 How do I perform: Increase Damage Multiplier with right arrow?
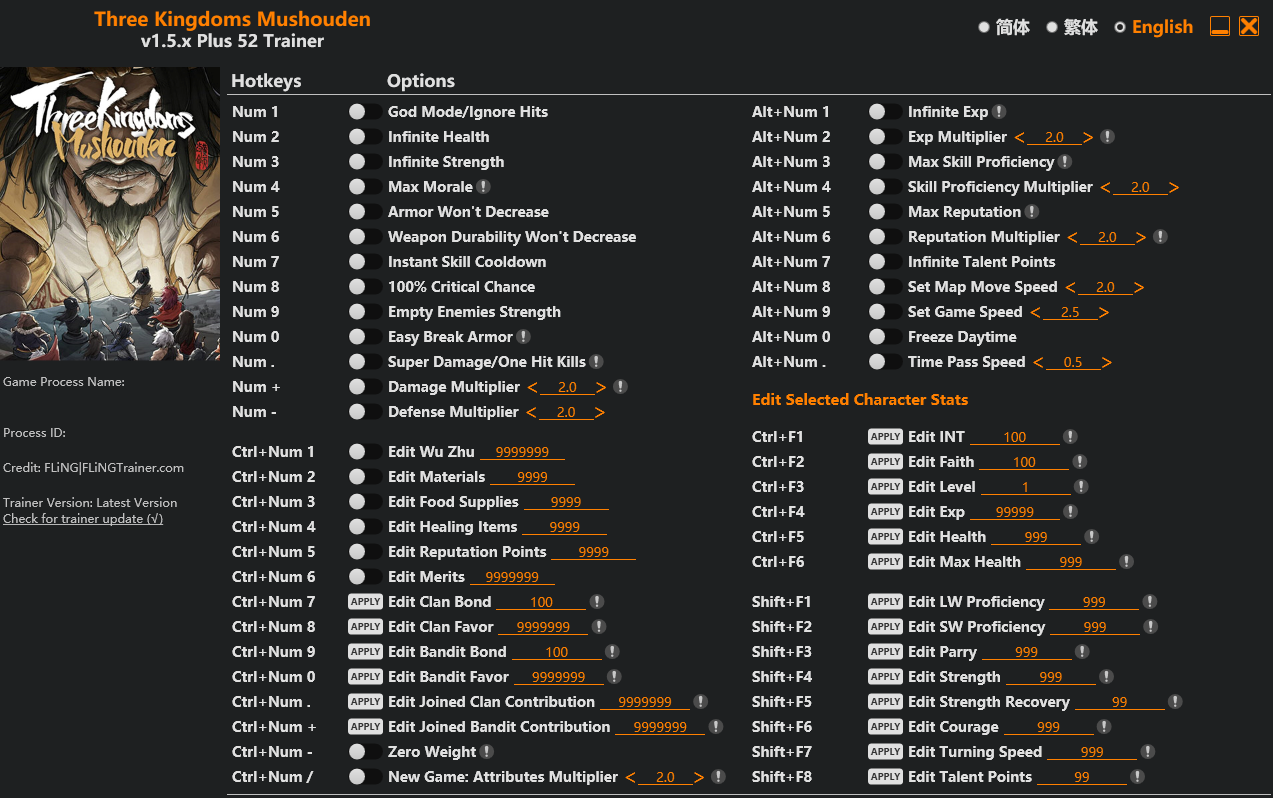point(601,387)
